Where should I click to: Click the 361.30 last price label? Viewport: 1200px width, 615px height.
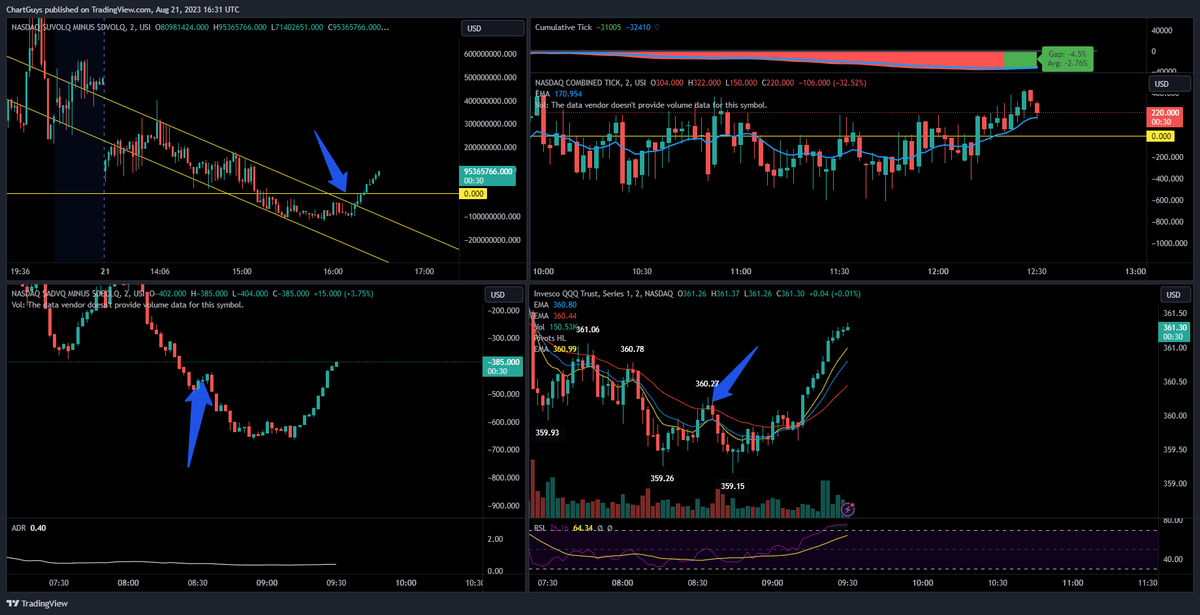[1174, 331]
